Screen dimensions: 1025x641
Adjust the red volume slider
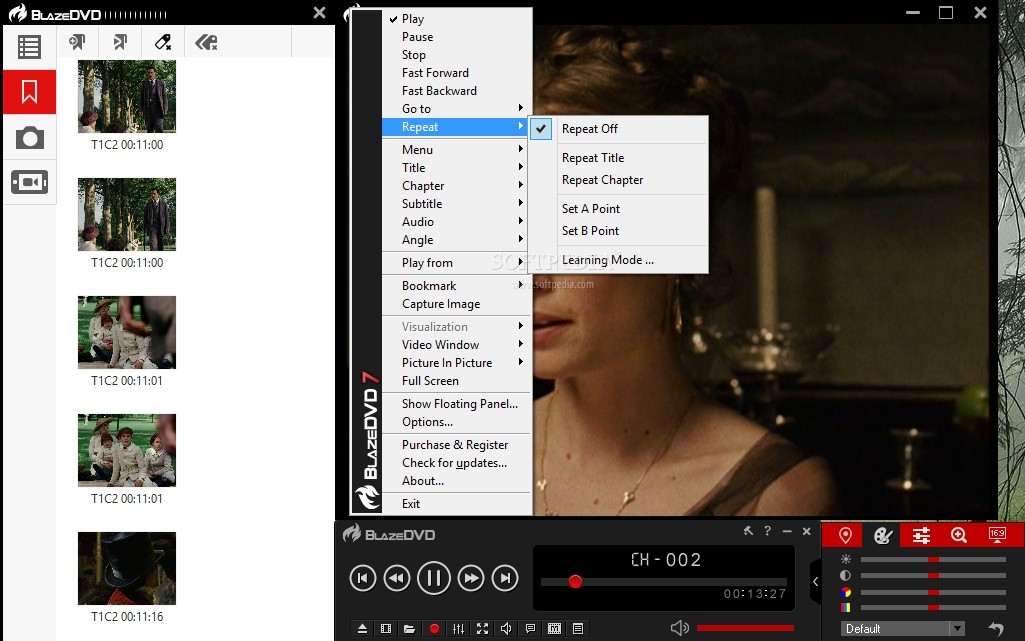pos(745,628)
